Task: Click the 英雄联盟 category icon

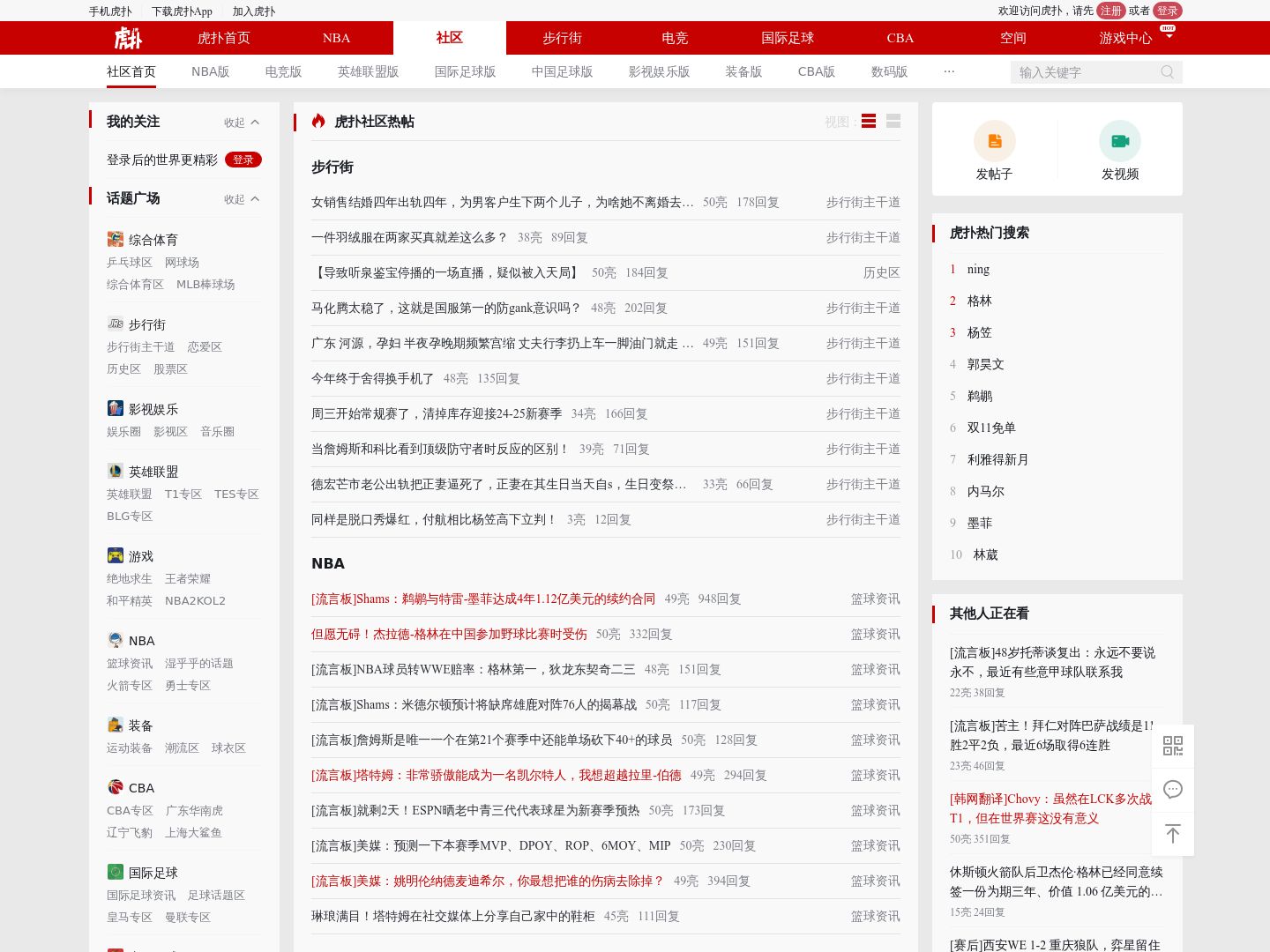Action: 116,471
